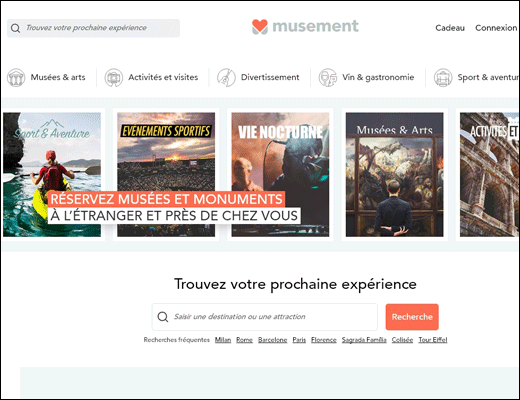Open the Vie Nocturne thumbnail
520x400 pixels.
(x=280, y=175)
